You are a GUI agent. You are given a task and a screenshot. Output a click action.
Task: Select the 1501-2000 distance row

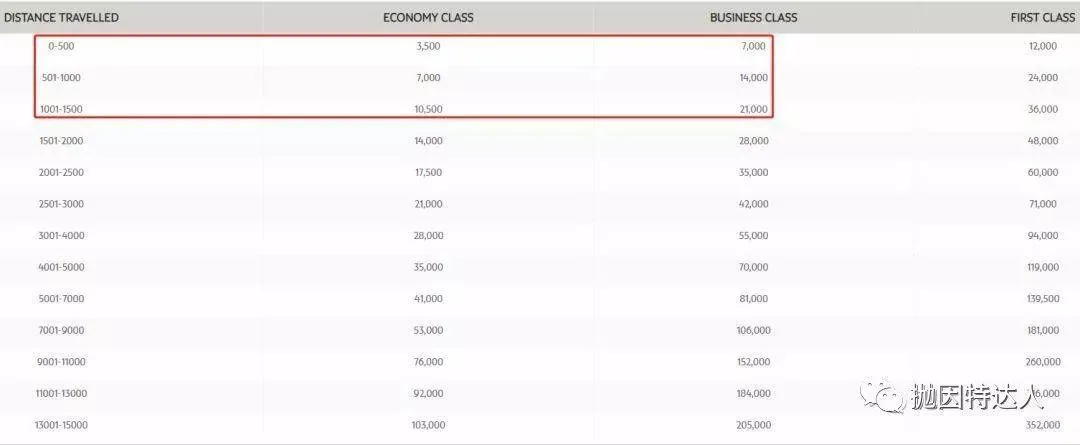point(540,141)
